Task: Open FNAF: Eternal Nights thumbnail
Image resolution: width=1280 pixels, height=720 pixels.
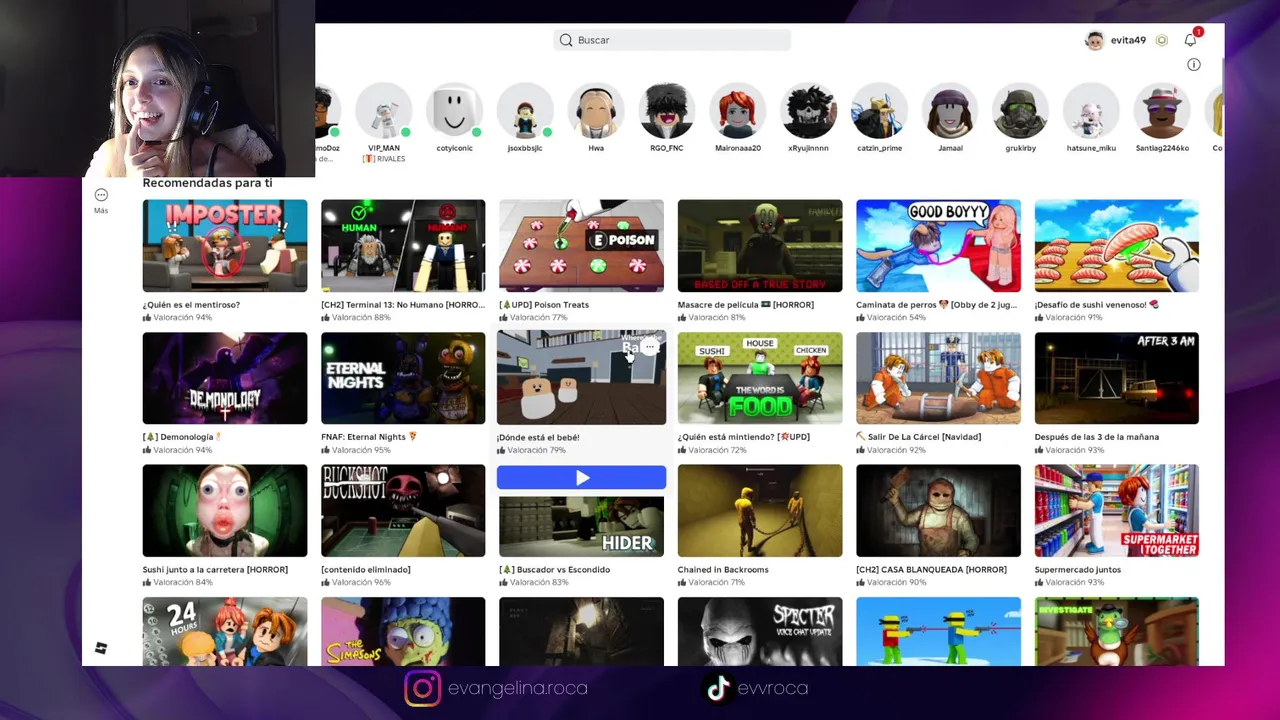Action: pyautogui.click(x=403, y=378)
